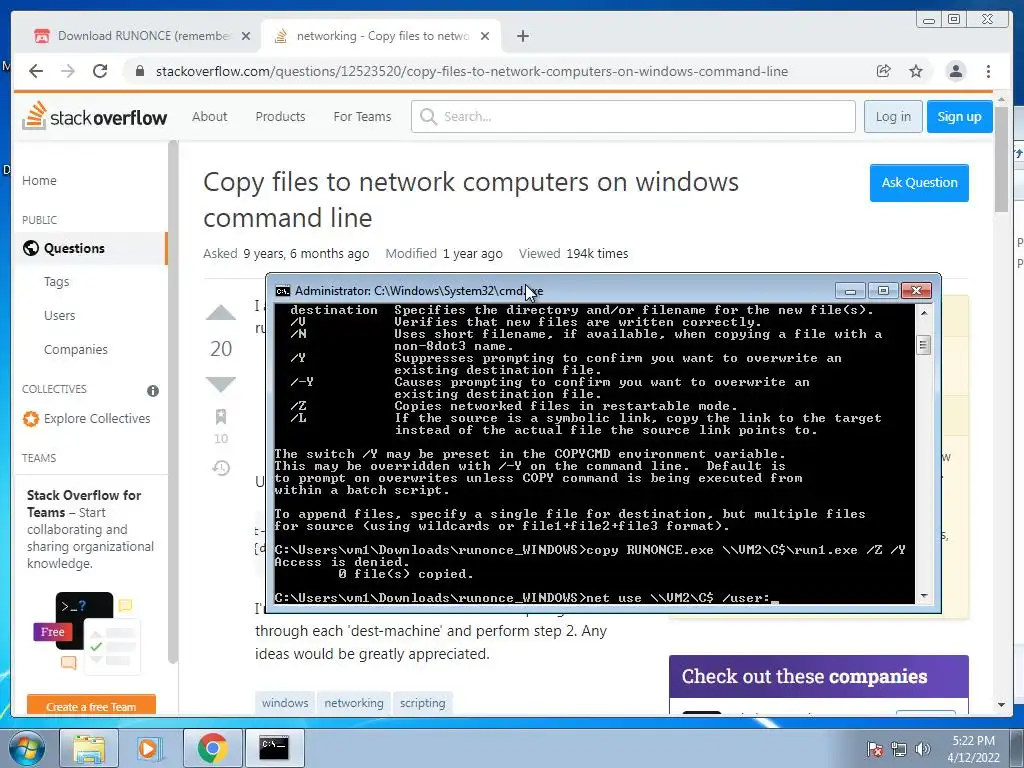Share this page via address bar icon

point(884,71)
